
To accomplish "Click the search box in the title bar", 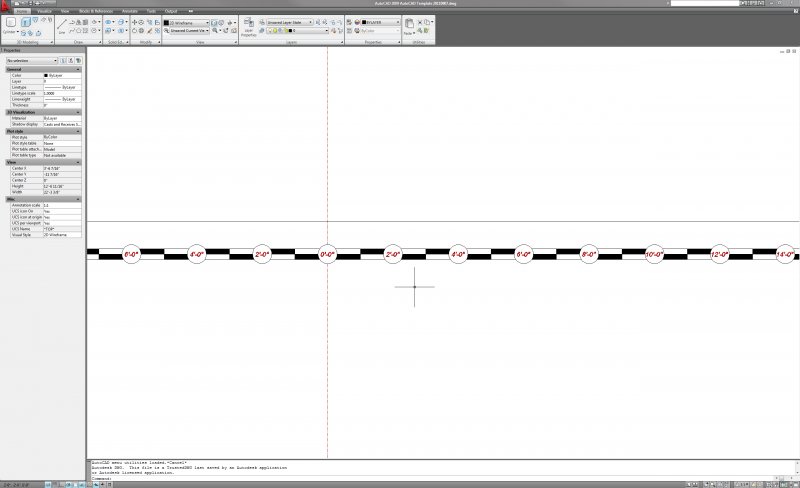I will [705, 3].
